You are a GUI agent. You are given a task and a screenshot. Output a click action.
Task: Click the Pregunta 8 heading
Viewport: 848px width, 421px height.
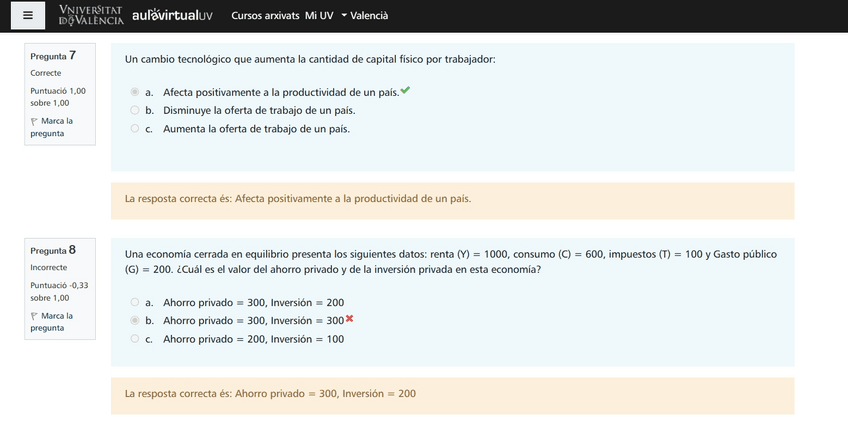tap(53, 250)
